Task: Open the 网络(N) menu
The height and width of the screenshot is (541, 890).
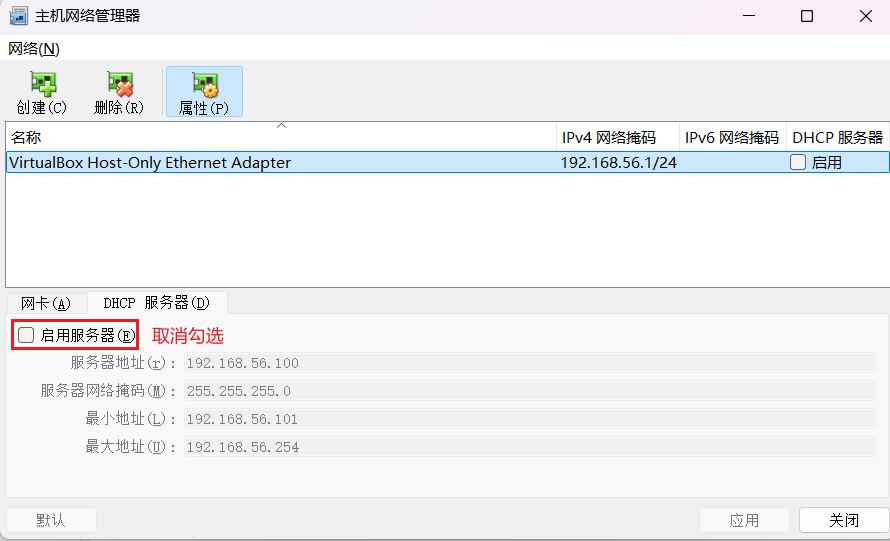Action: point(33,49)
